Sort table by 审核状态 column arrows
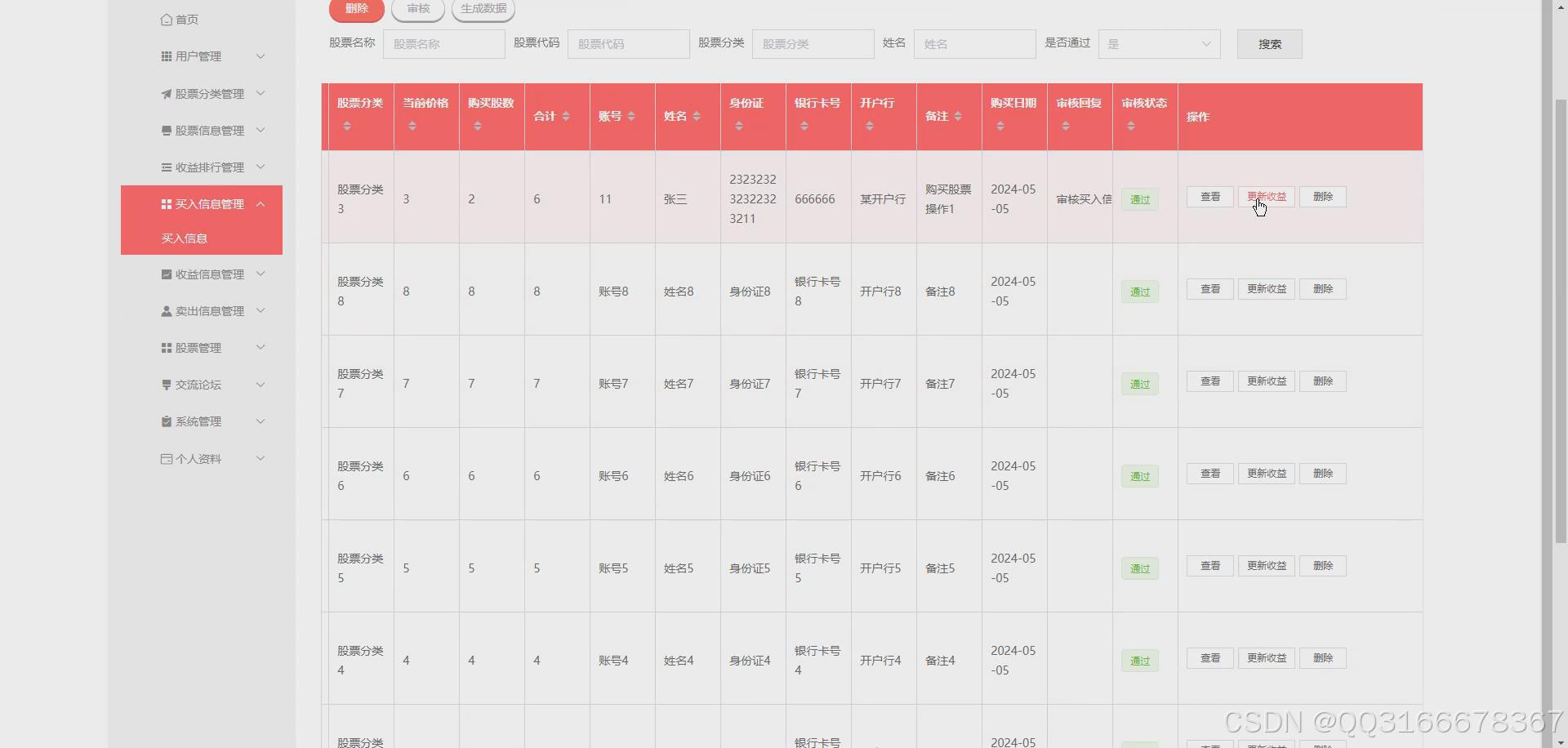This screenshot has width=1568, height=748. (1131, 126)
